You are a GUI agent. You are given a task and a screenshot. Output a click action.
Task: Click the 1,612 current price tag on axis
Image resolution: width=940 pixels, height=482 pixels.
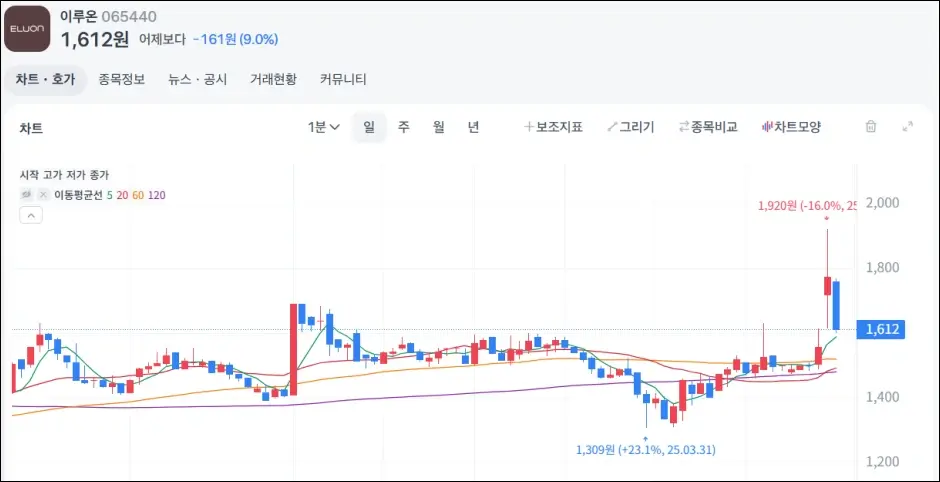[x=883, y=329]
